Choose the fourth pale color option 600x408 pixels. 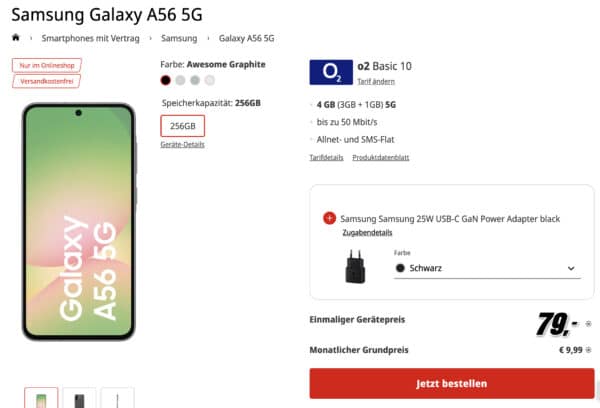210,80
